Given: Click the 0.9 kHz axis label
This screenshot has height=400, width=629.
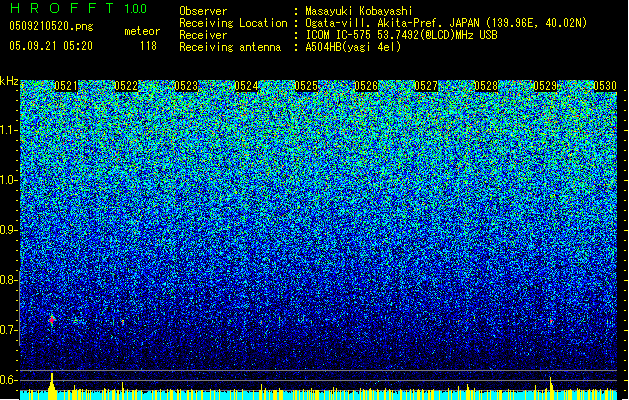Looking at the screenshot, I should coord(9,230).
